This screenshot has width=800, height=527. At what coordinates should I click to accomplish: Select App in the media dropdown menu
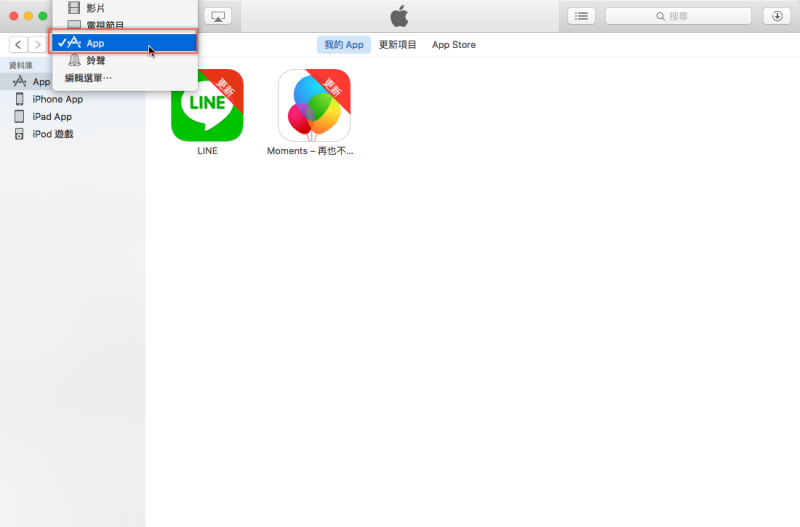click(x=124, y=43)
